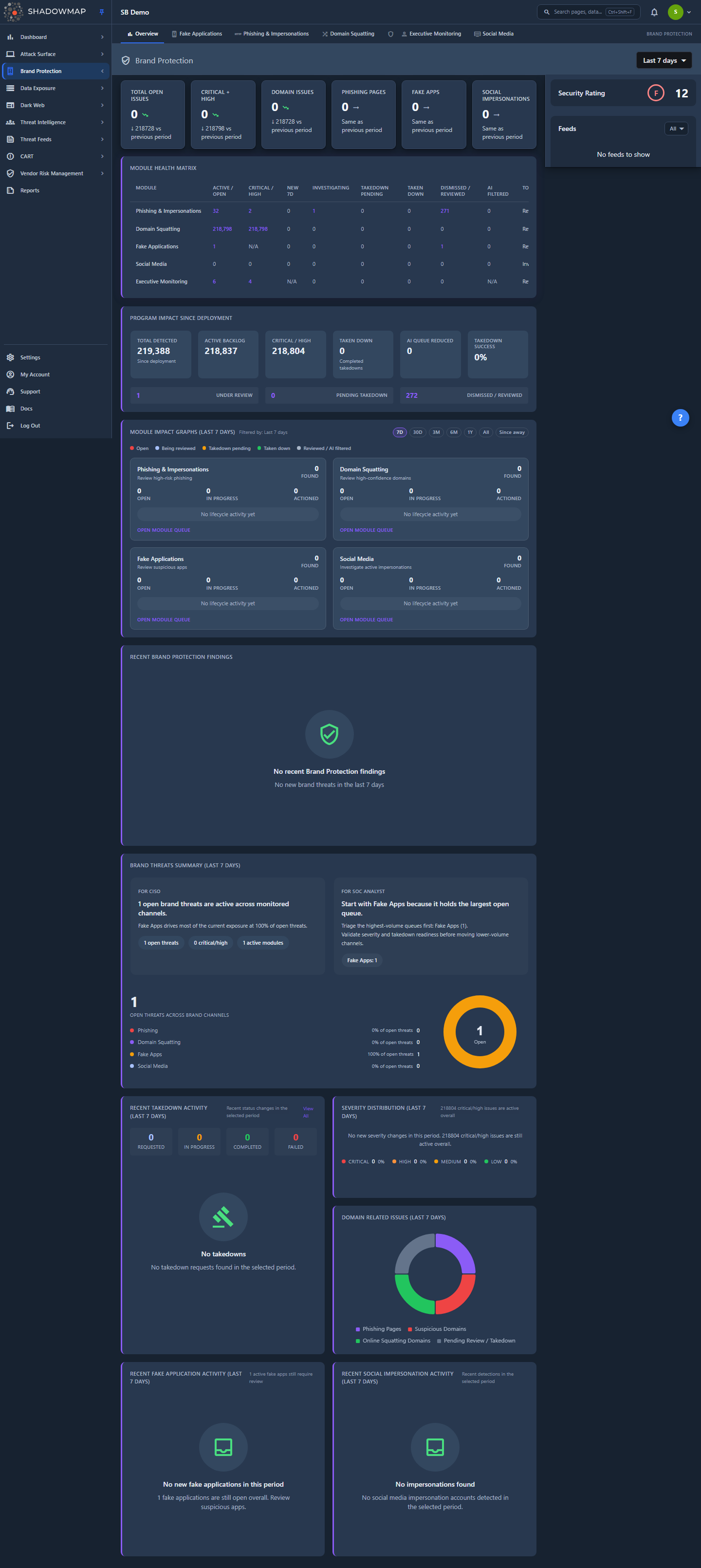This screenshot has width=701, height=1568.
Task: Click the Fake Apps: 1 chip
Action: pyautogui.click(x=362, y=960)
